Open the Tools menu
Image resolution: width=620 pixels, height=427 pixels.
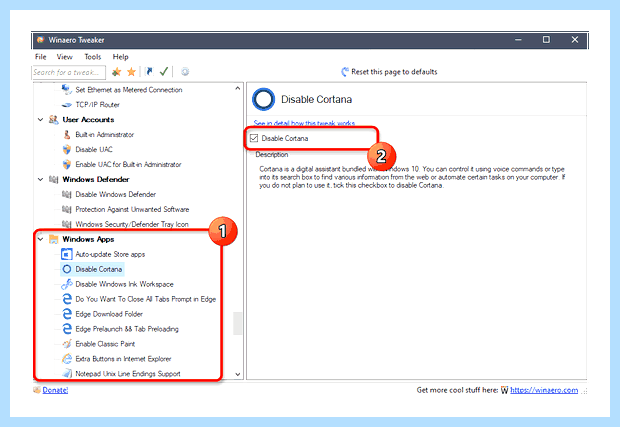[x=93, y=57]
